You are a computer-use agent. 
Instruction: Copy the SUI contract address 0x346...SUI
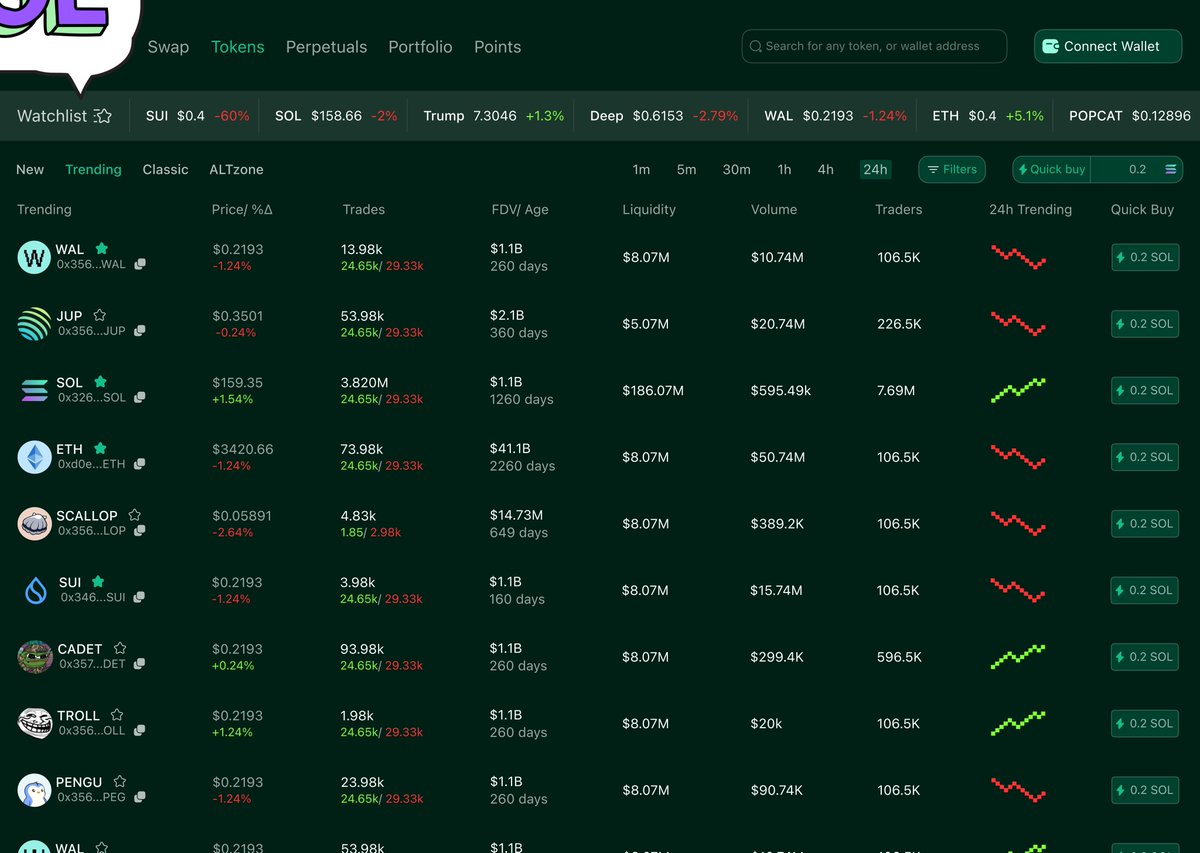coord(140,598)
